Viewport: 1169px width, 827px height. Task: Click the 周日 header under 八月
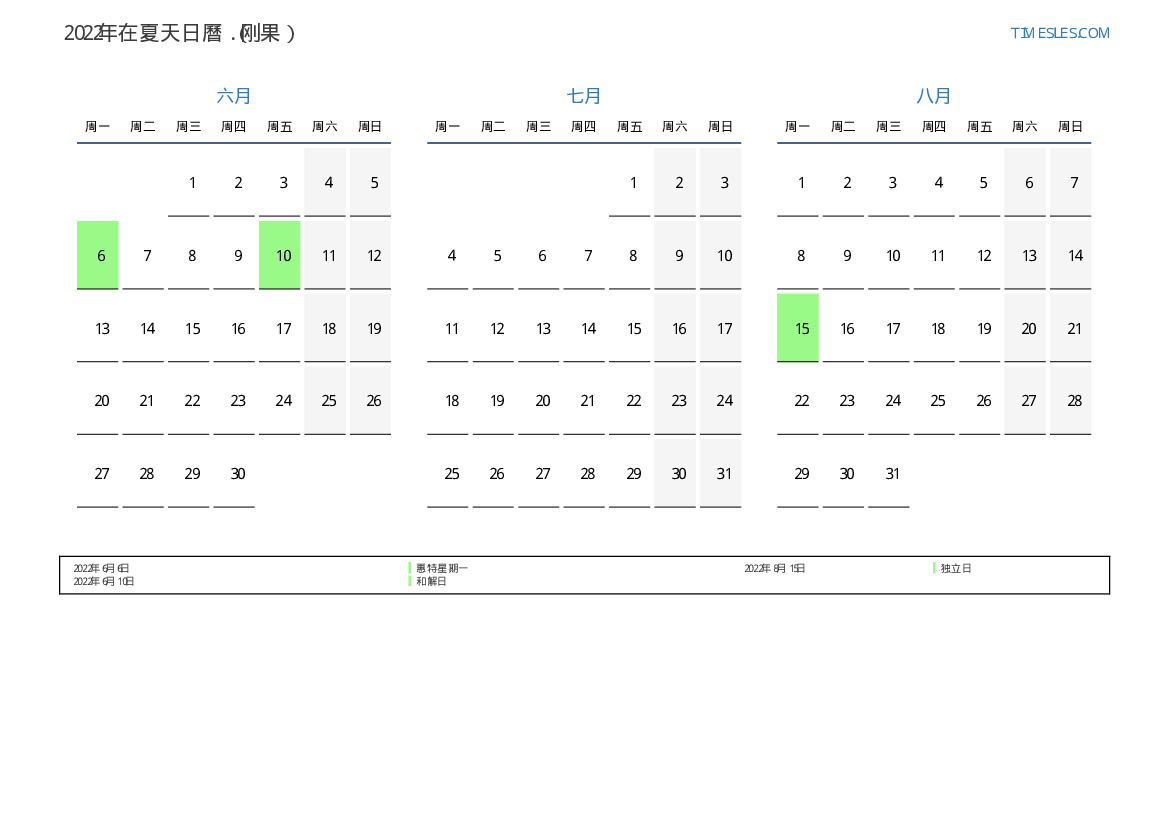(1070, 127)
